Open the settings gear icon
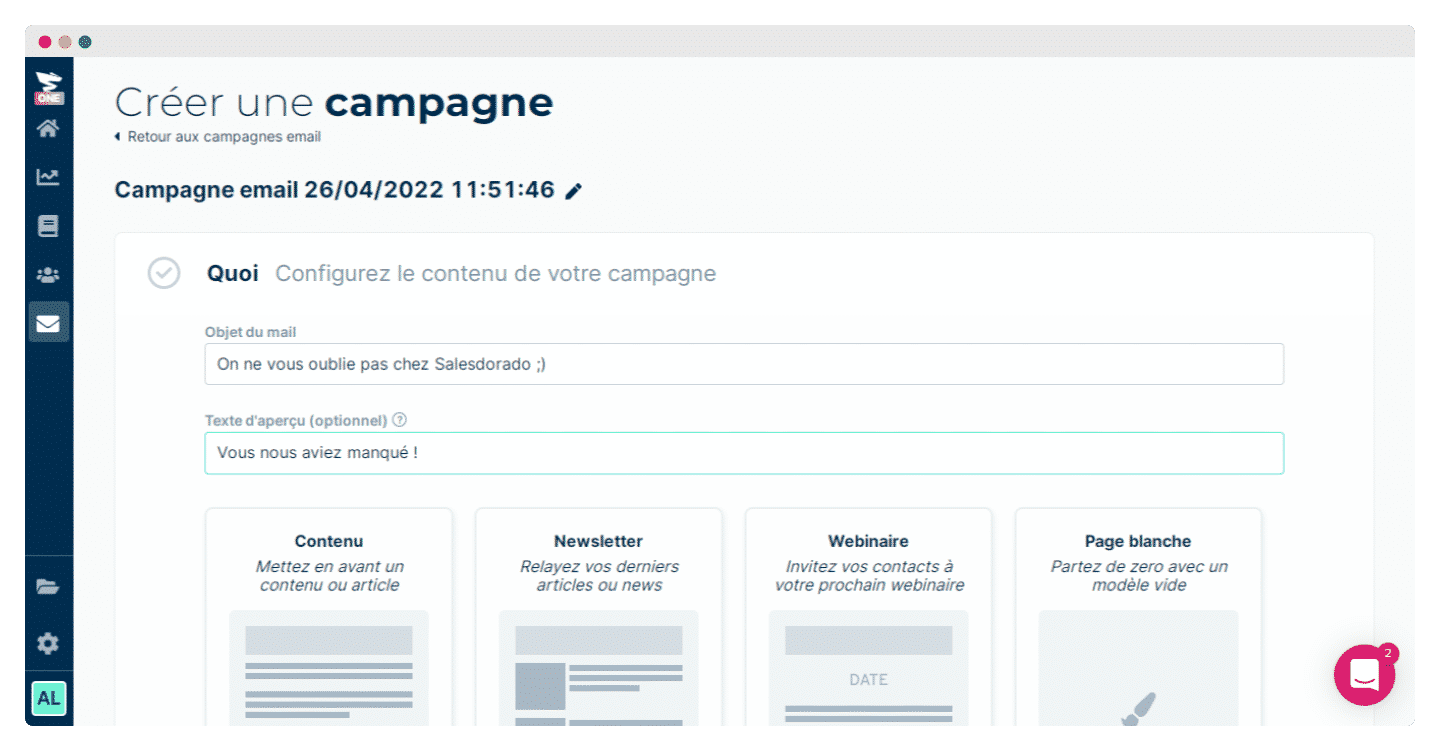The height and width of the screenshot is (751, 1440). (x=48, y=643)
